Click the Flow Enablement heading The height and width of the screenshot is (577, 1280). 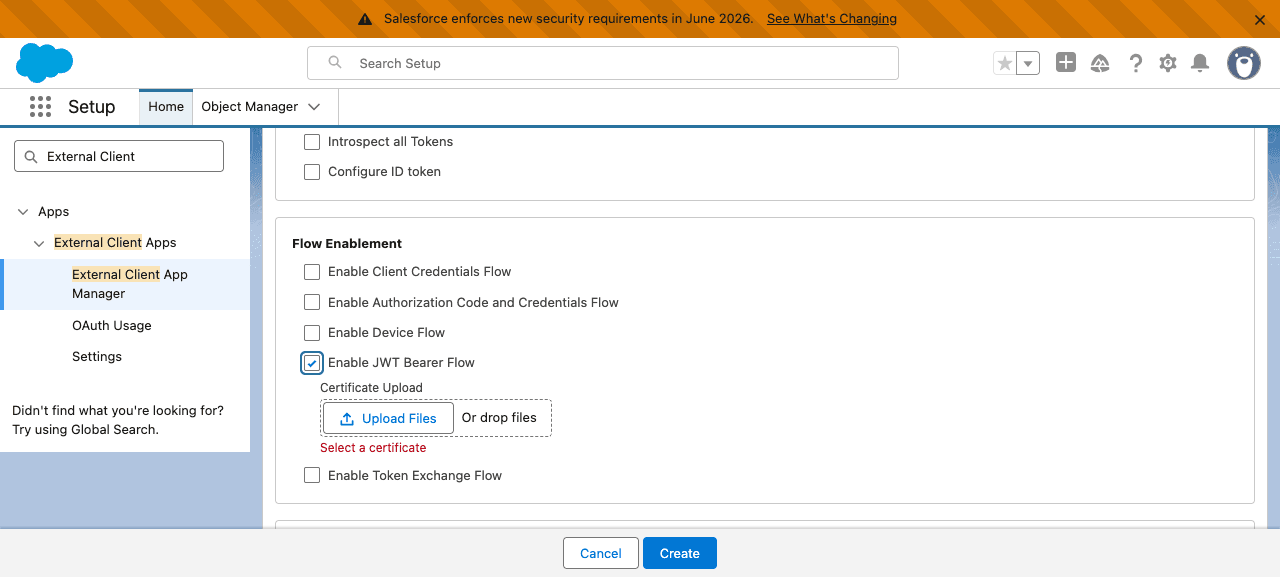[x=347, y=244]
